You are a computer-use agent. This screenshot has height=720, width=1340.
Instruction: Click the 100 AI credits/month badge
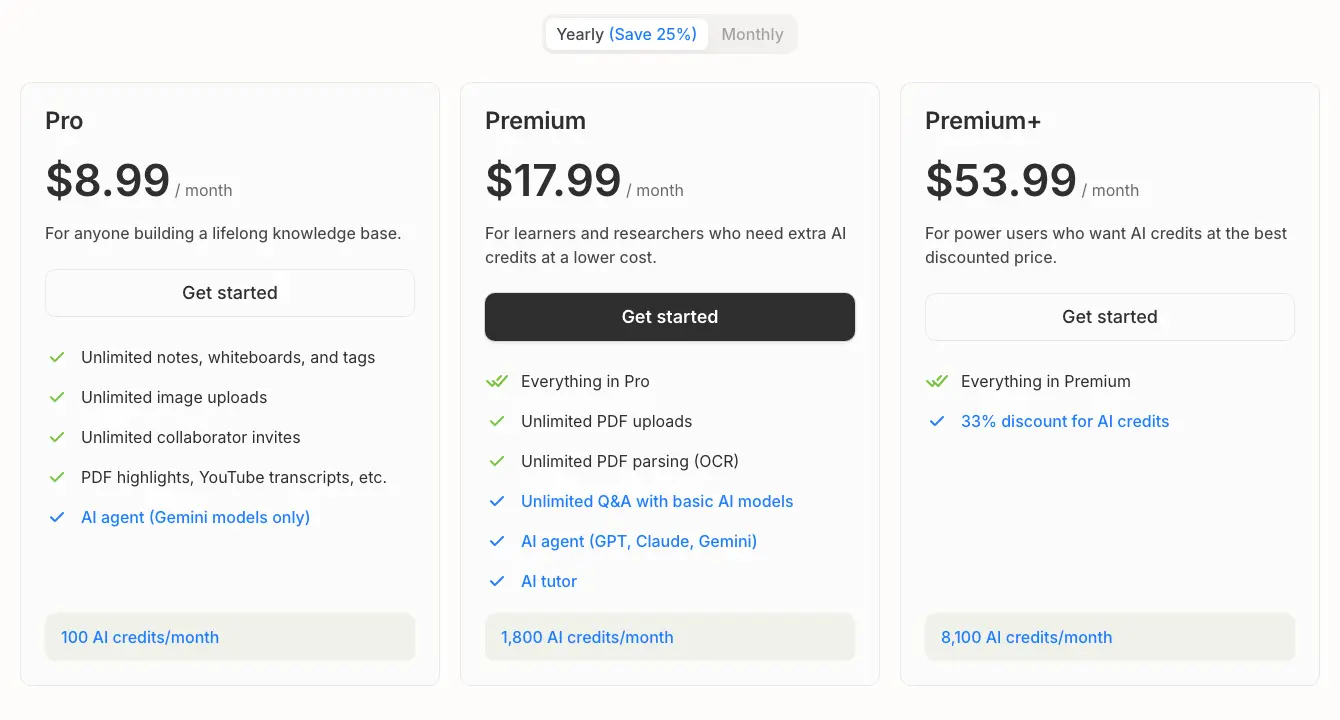(x=230, y=637)
